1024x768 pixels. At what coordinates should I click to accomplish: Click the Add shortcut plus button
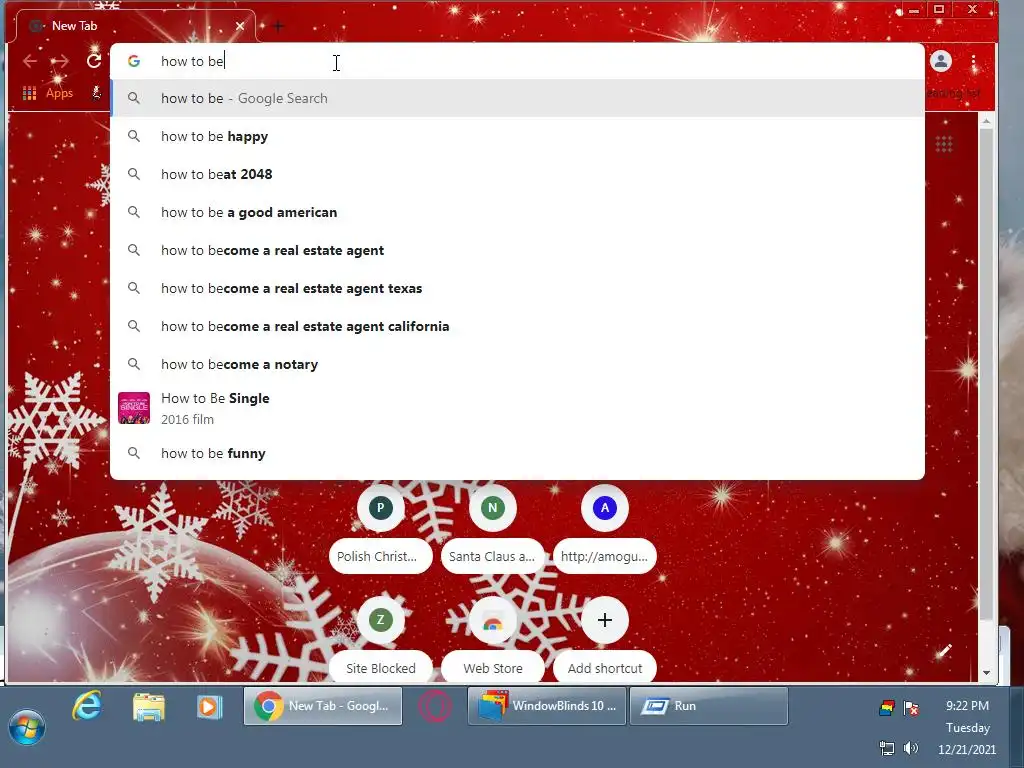click(605, 620)
